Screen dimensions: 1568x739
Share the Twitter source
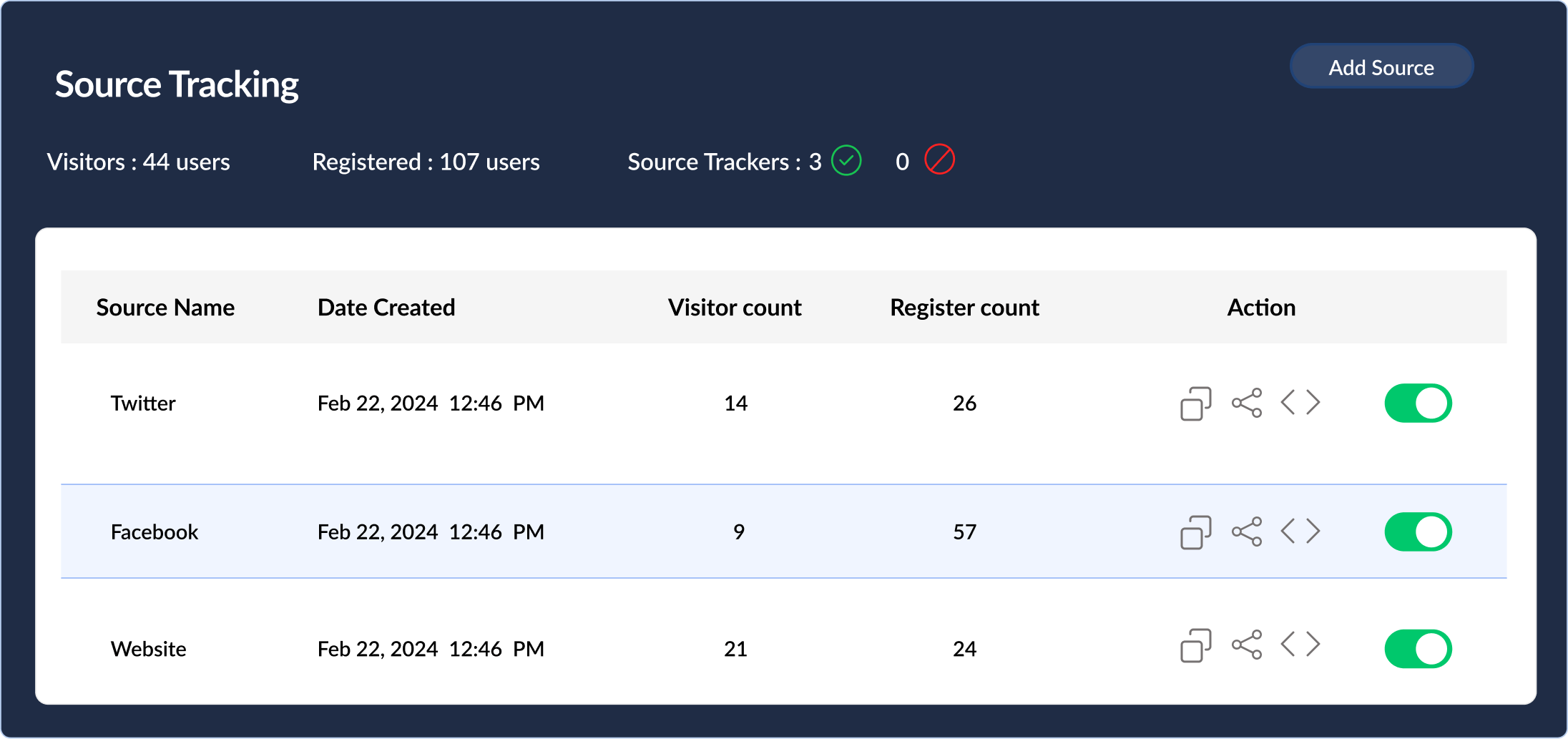1248,403
